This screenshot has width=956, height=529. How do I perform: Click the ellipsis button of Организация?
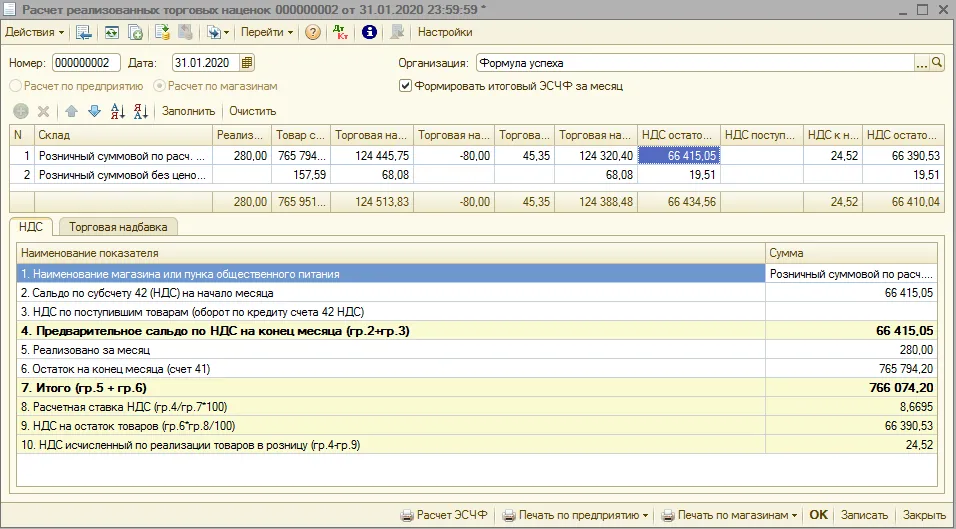click(922, 63)
